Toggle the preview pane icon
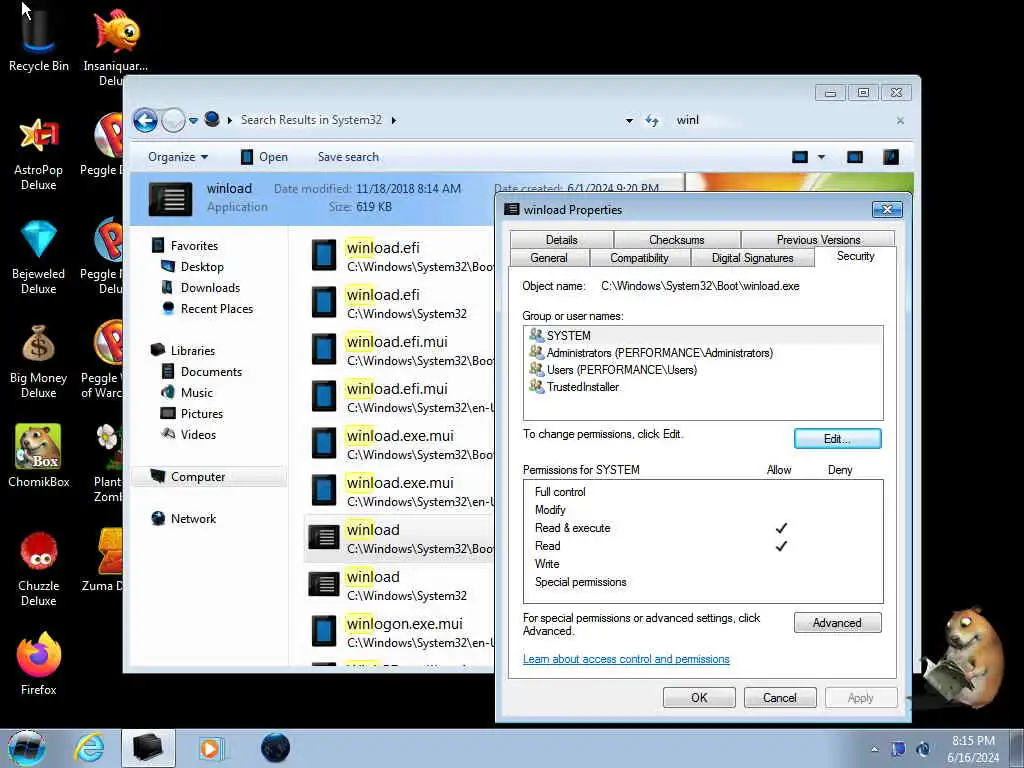The height and width of the screenshot is (768, 1024). click(855, 157)
